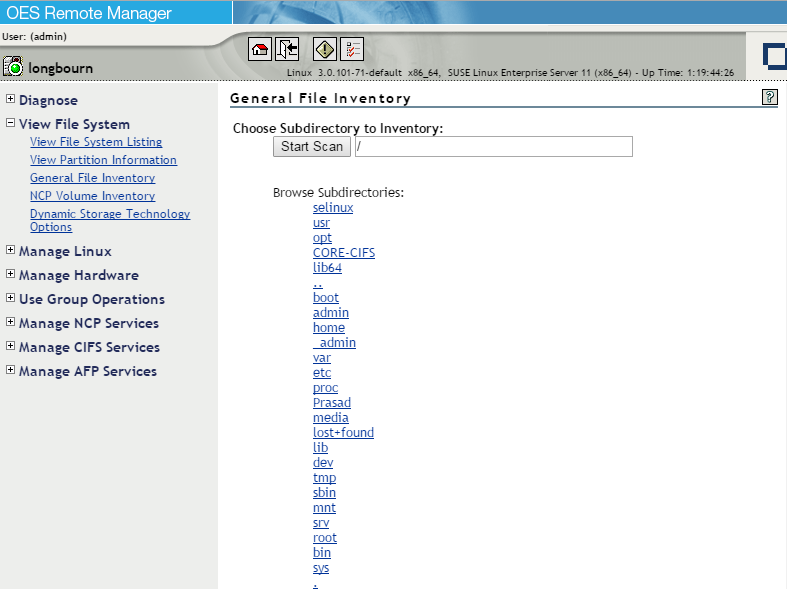
Task: Click the View File System heading text
Action: (74, 124)
